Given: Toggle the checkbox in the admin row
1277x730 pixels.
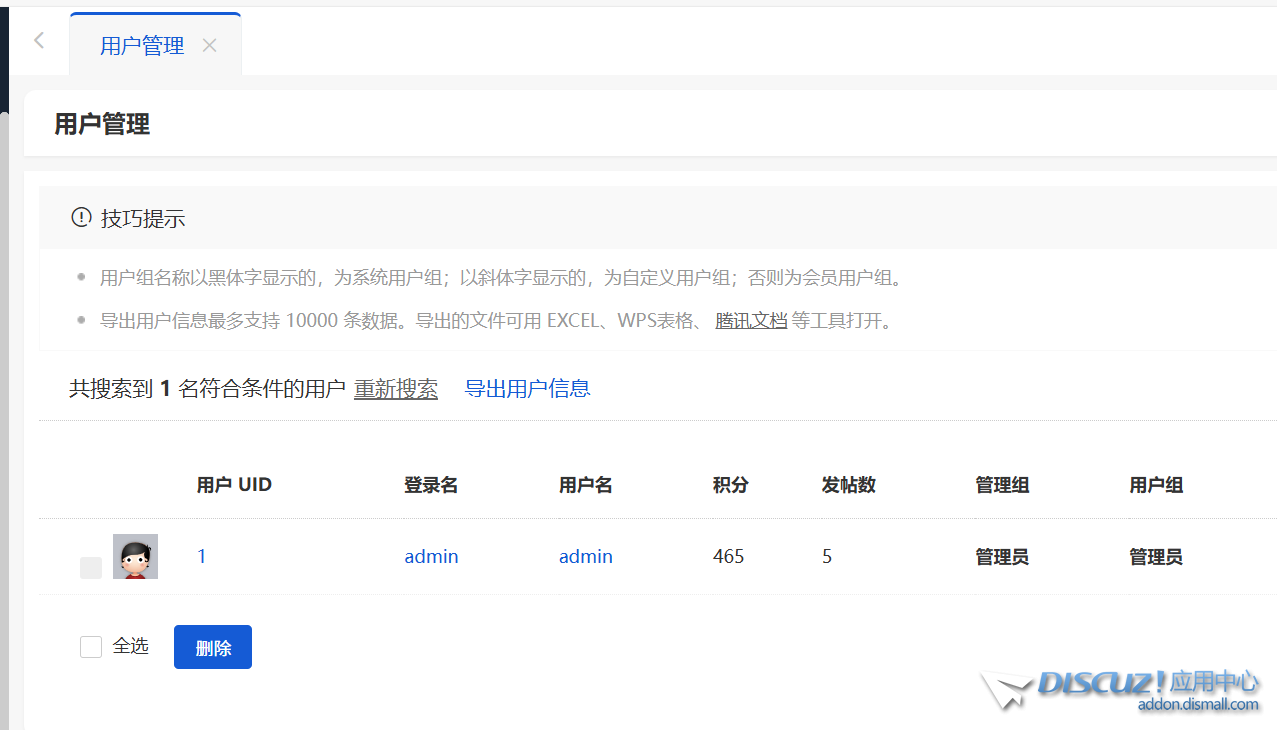Looking at the screenshot, I should (x=91, y=567).
